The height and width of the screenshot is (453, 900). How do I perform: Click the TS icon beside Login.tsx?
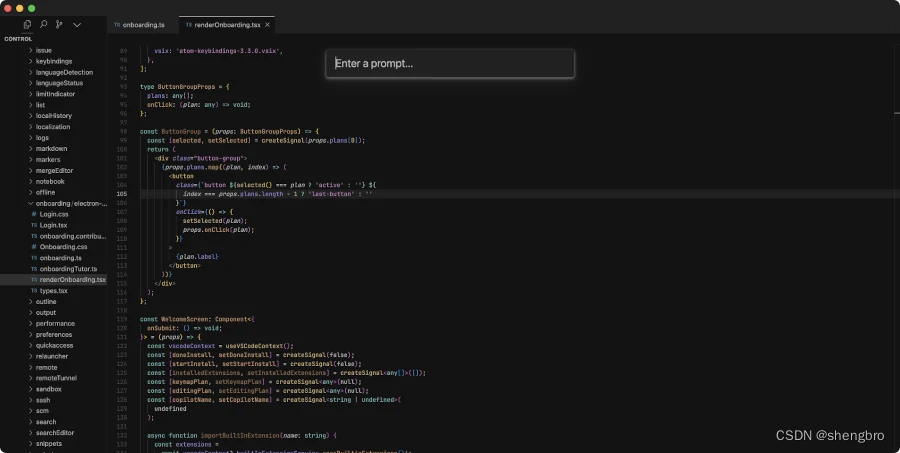click(x=34, y=225)
